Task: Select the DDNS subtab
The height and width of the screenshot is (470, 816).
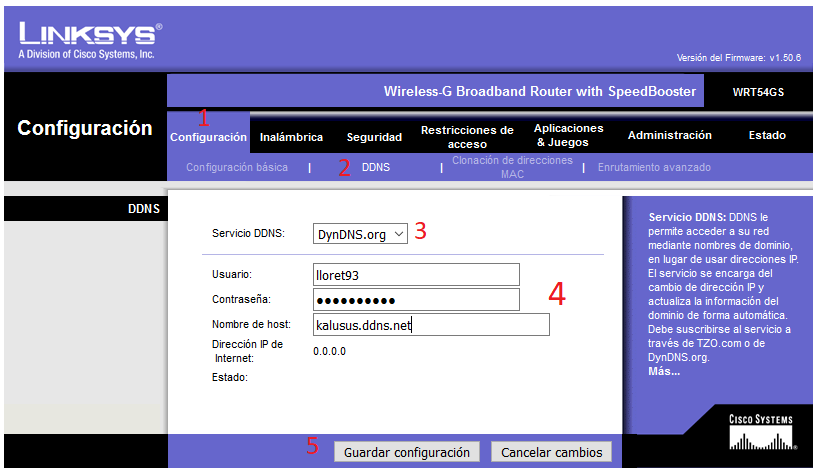Action: pyautogui.click(x=376, y=167)
